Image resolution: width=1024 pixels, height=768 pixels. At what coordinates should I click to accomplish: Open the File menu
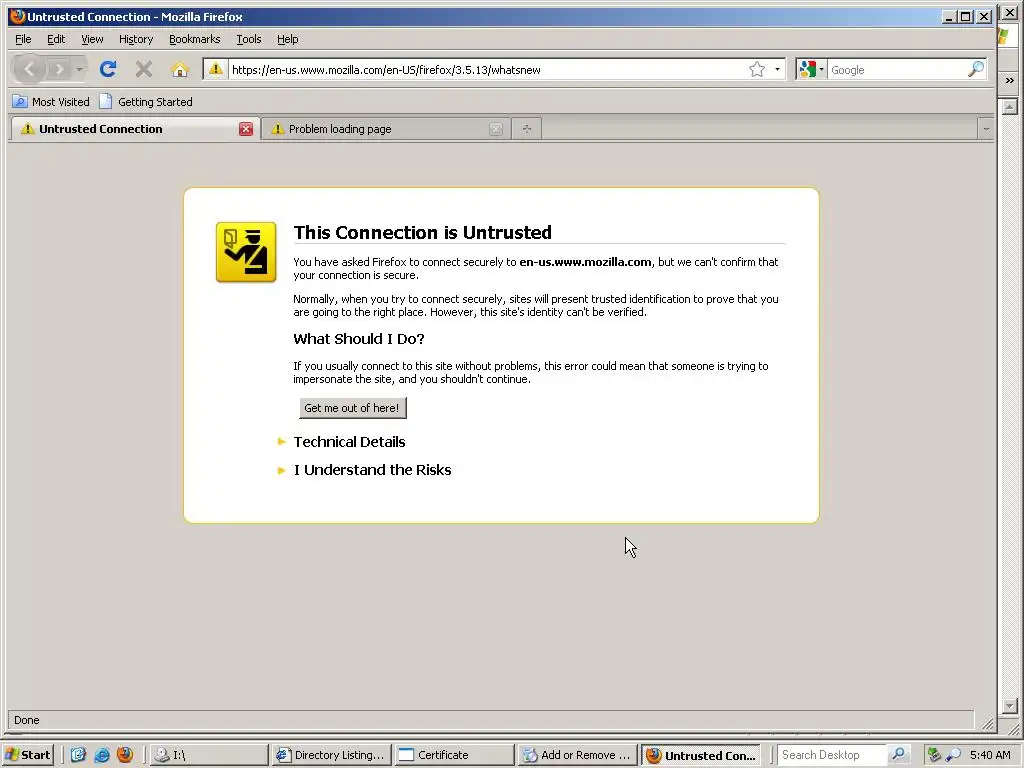tap(23, 39)
